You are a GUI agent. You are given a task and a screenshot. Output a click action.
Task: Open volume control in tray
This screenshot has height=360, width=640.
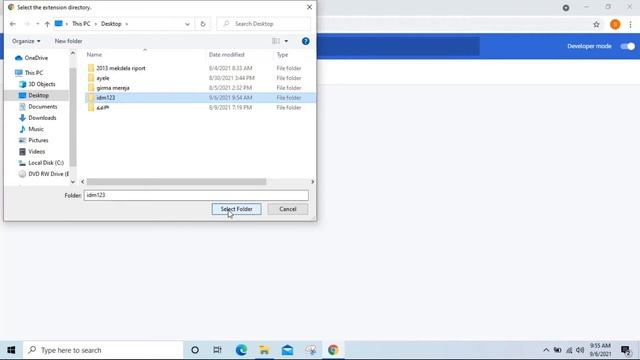[x=580, y=350]
